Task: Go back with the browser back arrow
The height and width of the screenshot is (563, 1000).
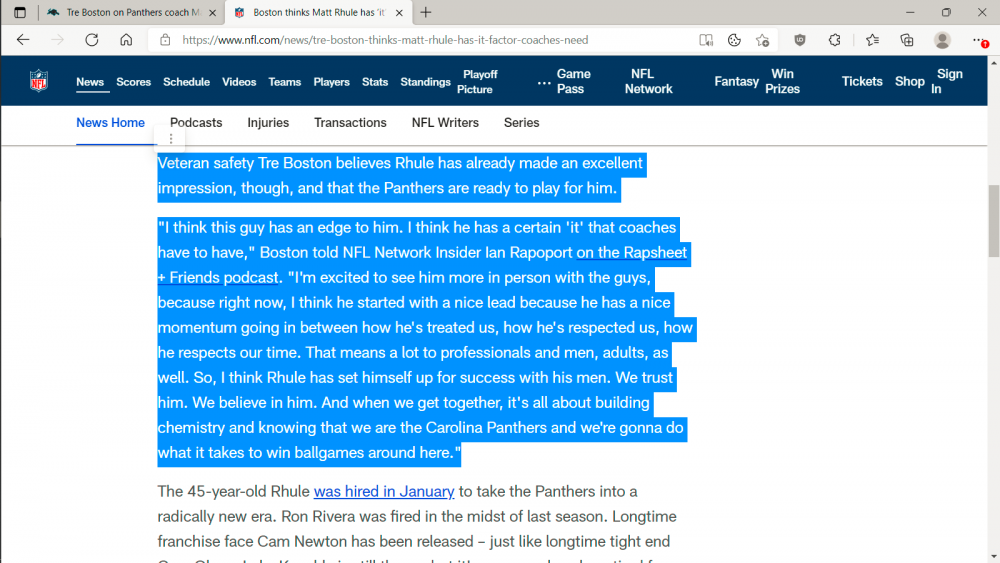Action: [x=23, y=40]
